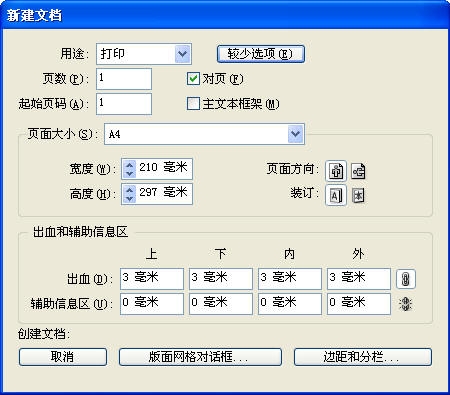This screenshot has width=450, height=395.
Task: Click the 起始页码 start page field
Action: pos(124,104)
